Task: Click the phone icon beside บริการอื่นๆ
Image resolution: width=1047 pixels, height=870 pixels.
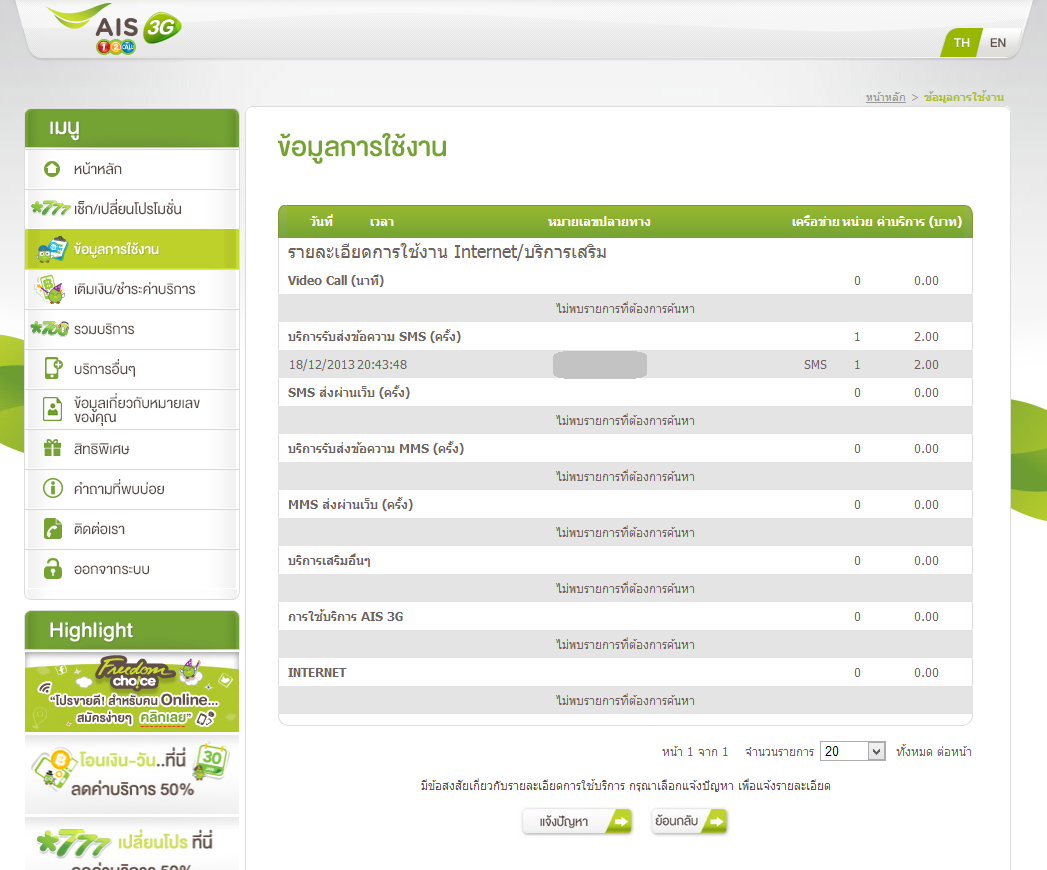Action: click(53, 368)
